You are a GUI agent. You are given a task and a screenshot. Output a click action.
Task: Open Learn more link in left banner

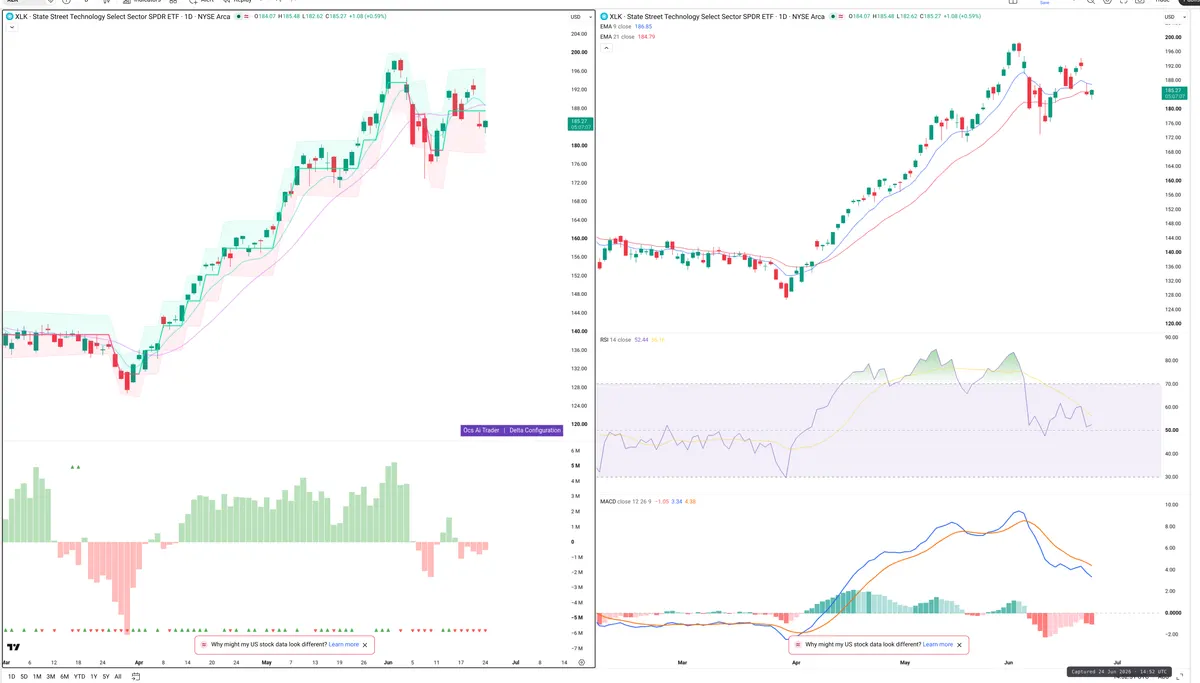coord(343,645)
